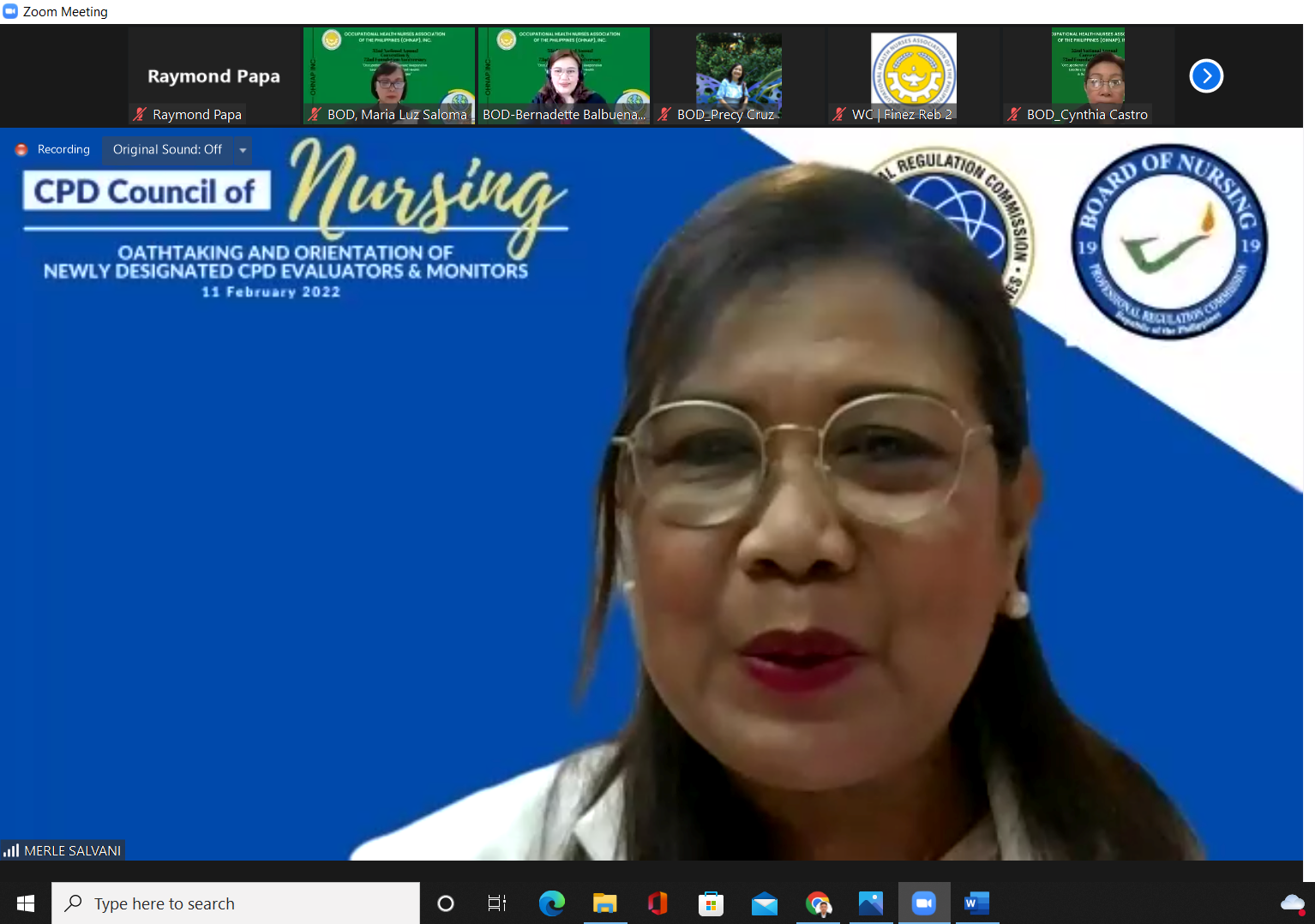Image resolution: width=1315 pixels, height=924 pixels.
Task: Open the Photos app from the taskbar
Action: [x=871, y=903]
